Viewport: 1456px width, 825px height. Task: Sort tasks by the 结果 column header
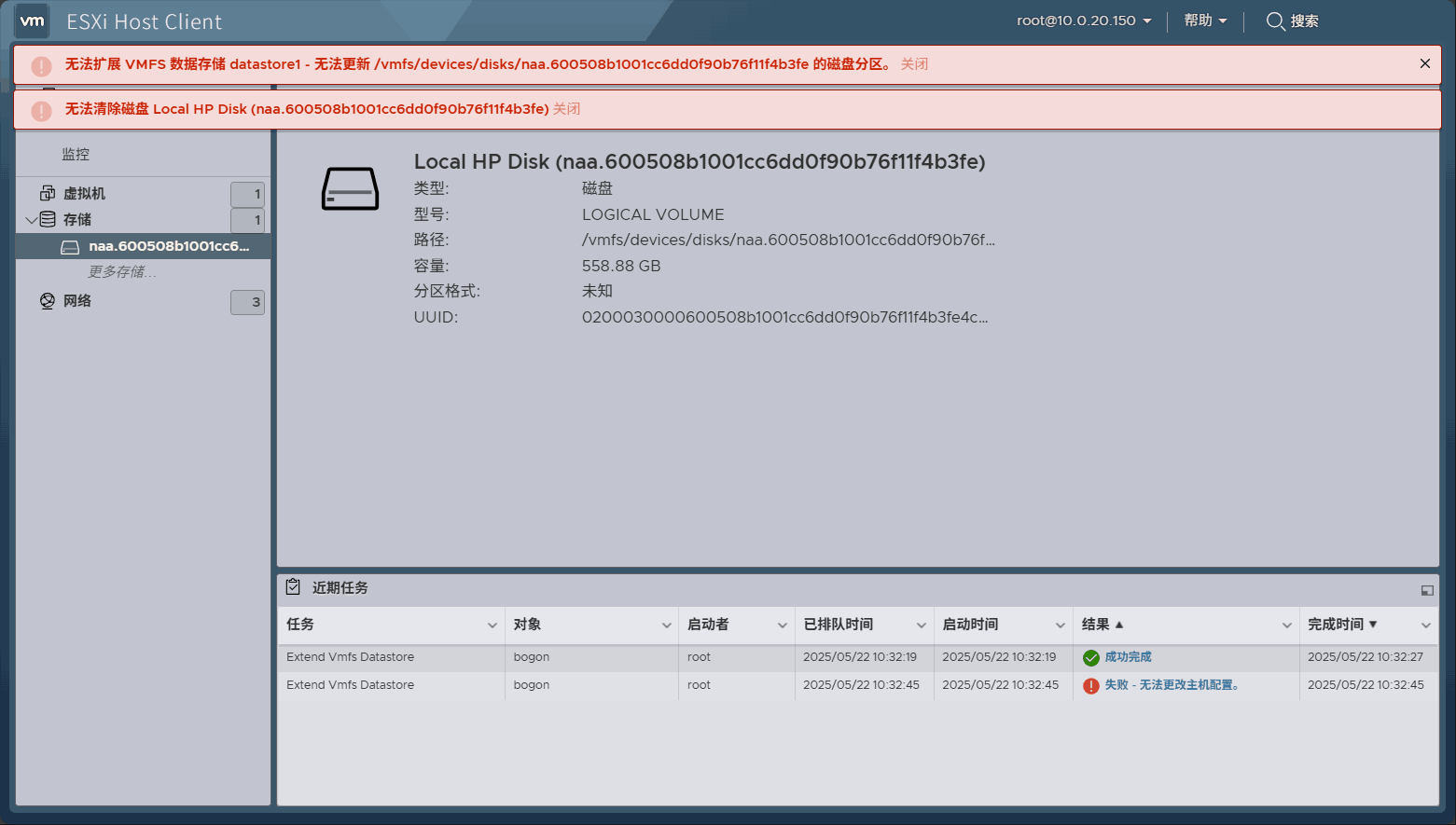(x=1096, y=625)
